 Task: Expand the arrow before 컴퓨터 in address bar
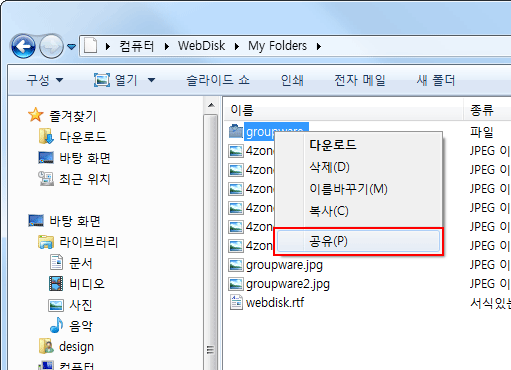(x=108, y=46)
